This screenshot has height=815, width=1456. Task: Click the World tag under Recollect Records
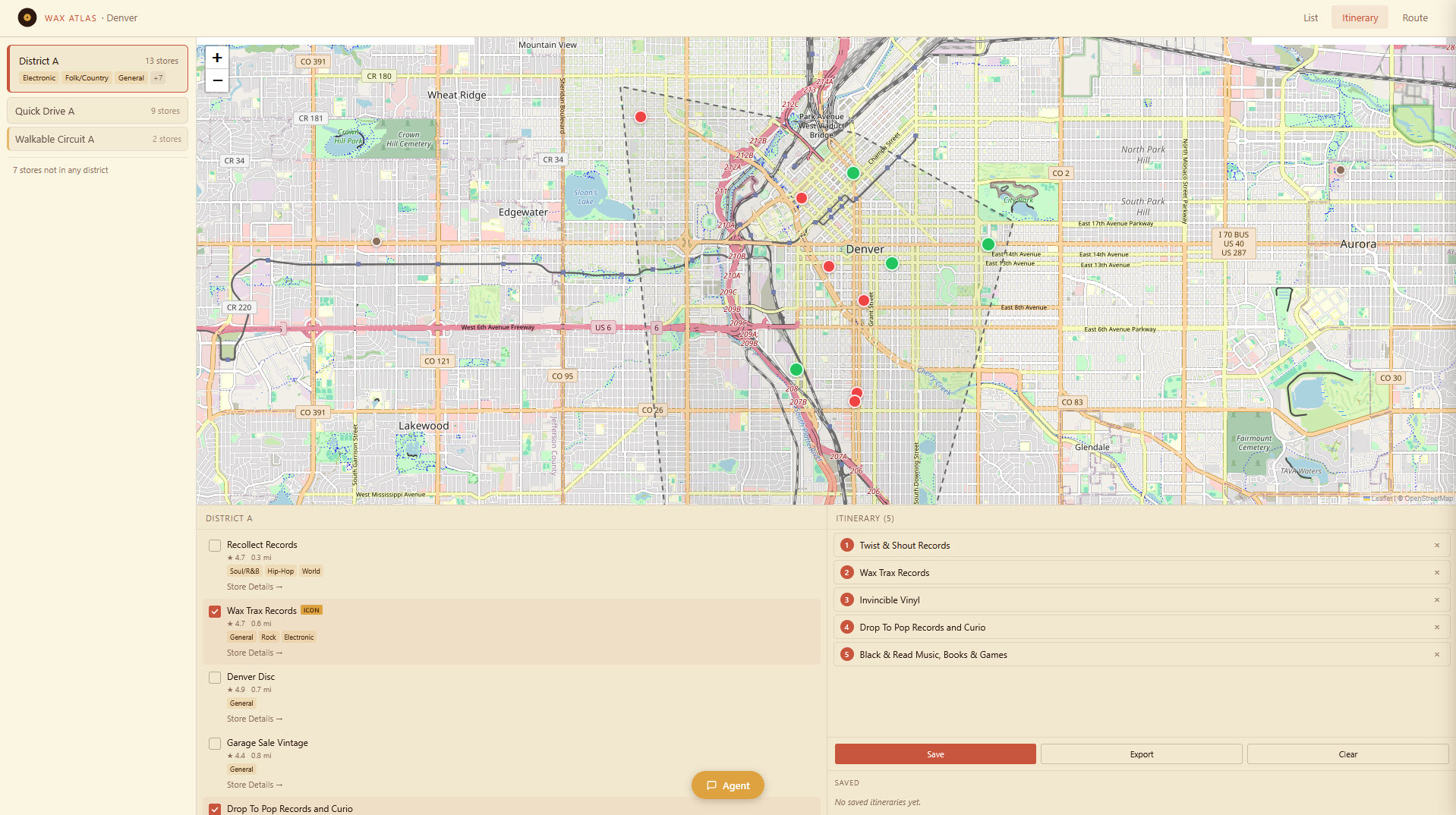(311, 571)
